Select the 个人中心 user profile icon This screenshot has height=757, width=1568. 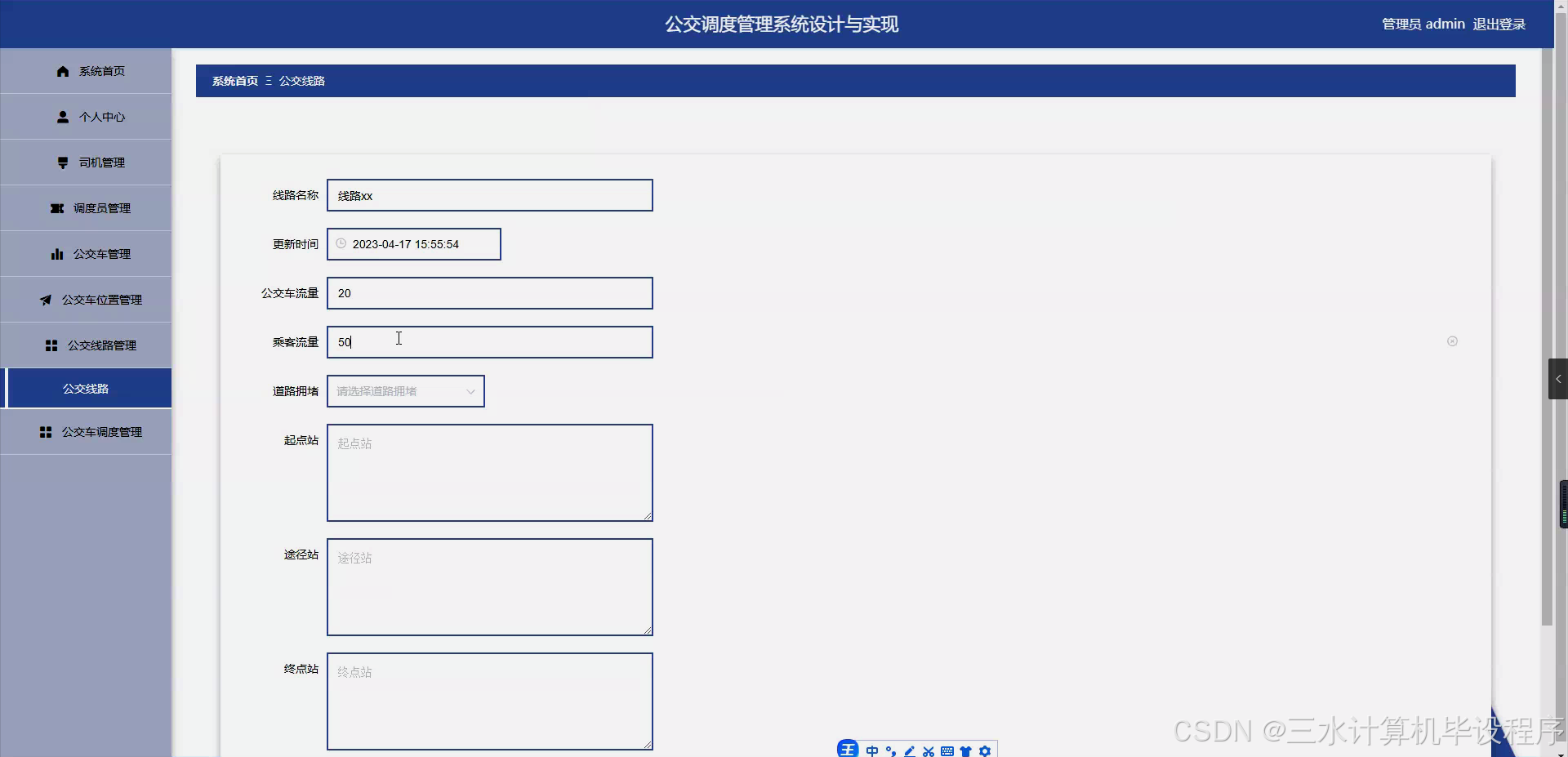[x=62, y=117]
